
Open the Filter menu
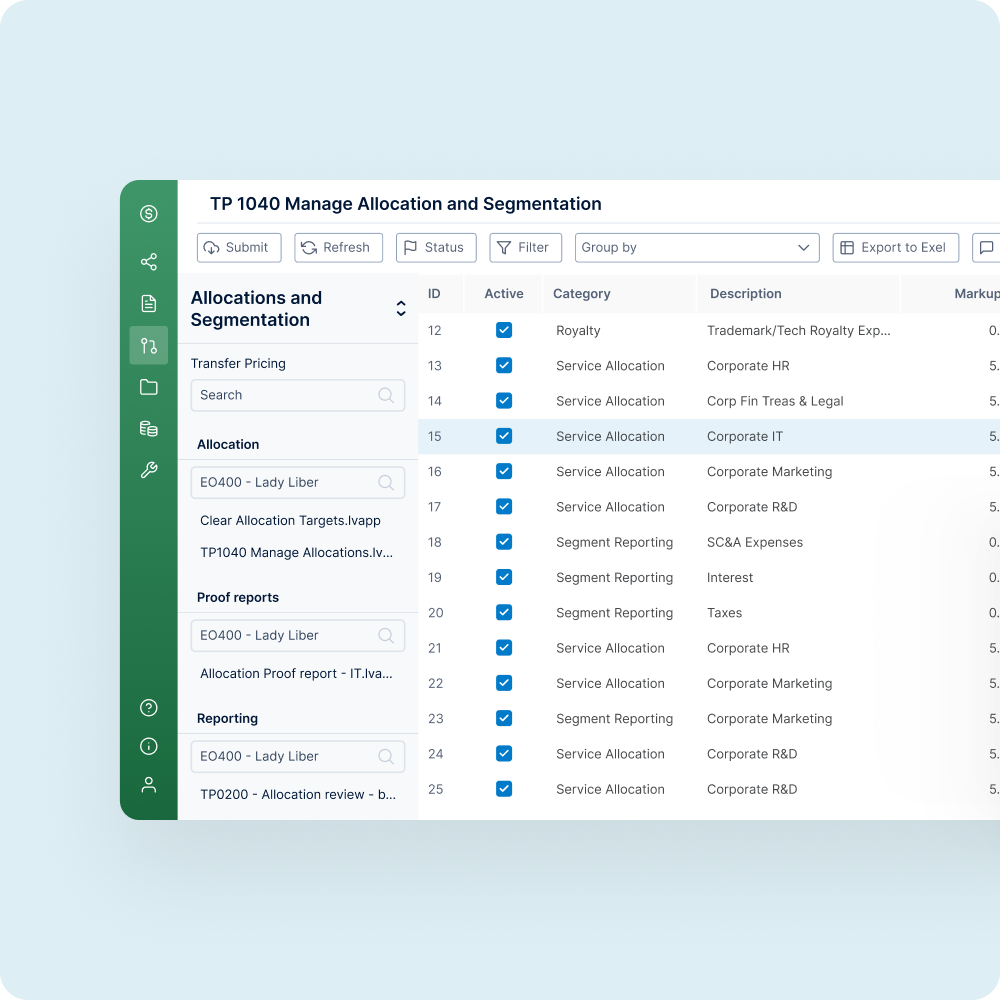point(525,247)
